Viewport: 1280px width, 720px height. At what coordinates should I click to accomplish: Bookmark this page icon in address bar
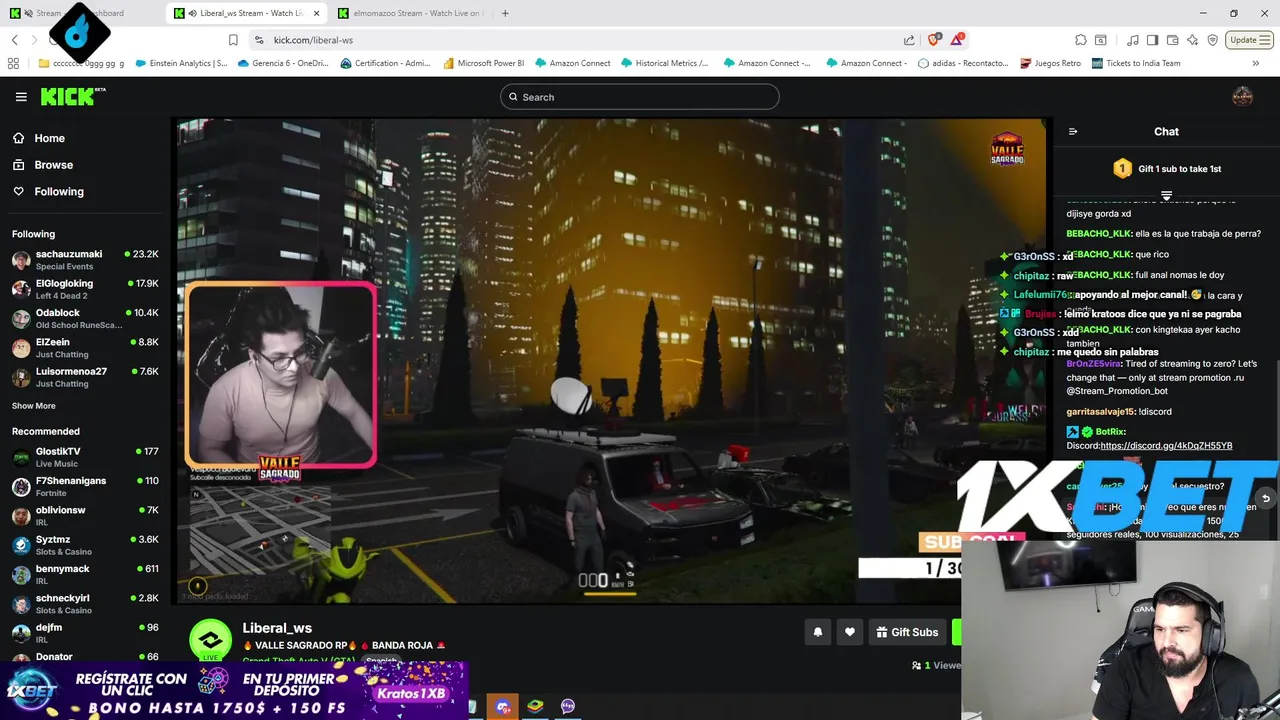(233, 40)
